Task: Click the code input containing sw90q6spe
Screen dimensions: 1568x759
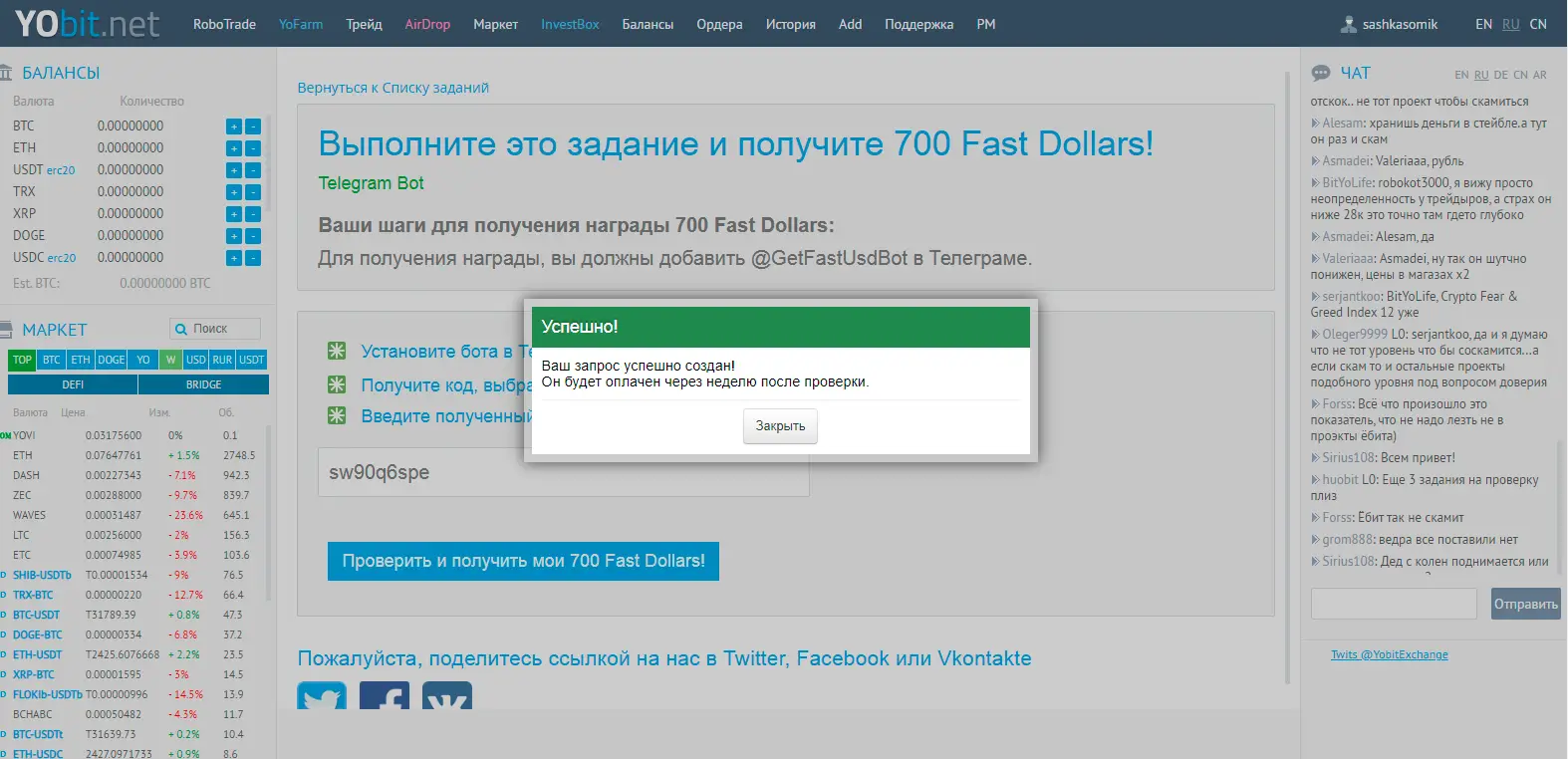Action: tap(564, 472)
